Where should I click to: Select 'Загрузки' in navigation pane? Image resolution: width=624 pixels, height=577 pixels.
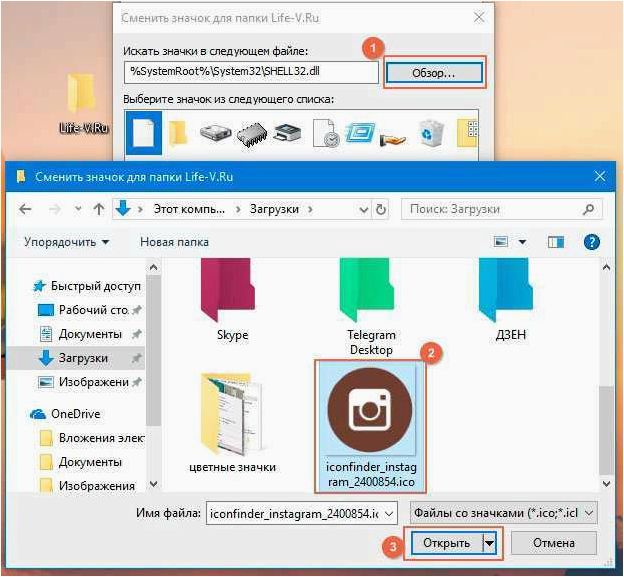(83, 358)
